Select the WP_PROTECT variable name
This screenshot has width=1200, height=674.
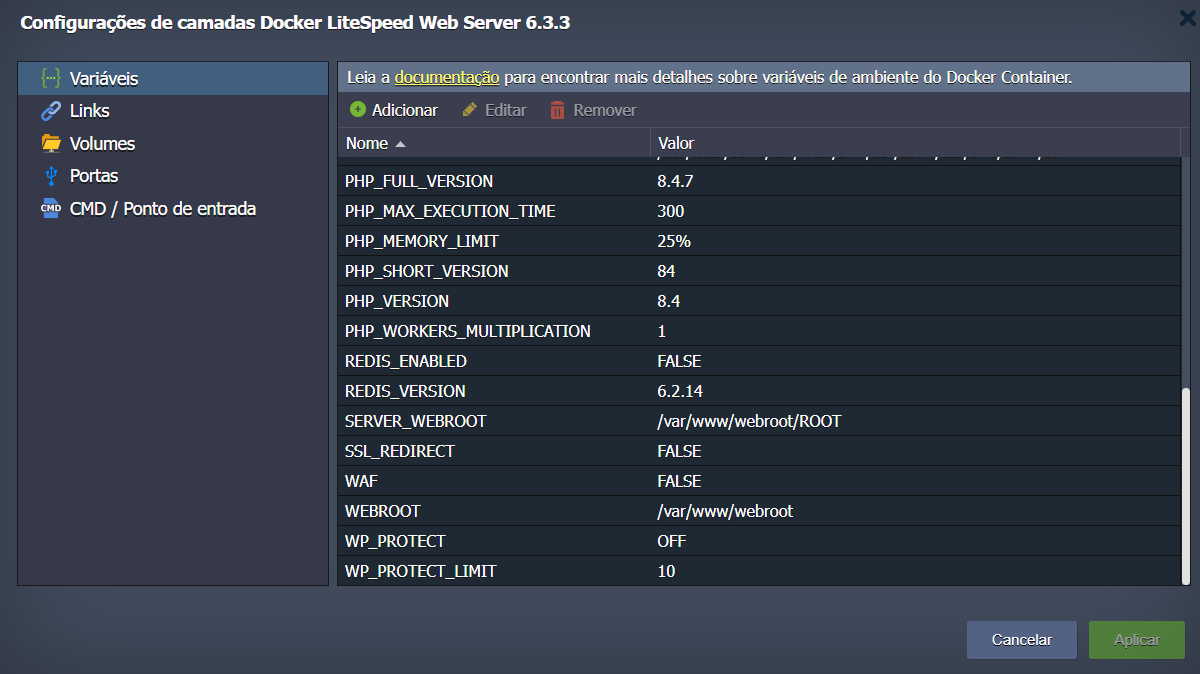tap(395, 541)
